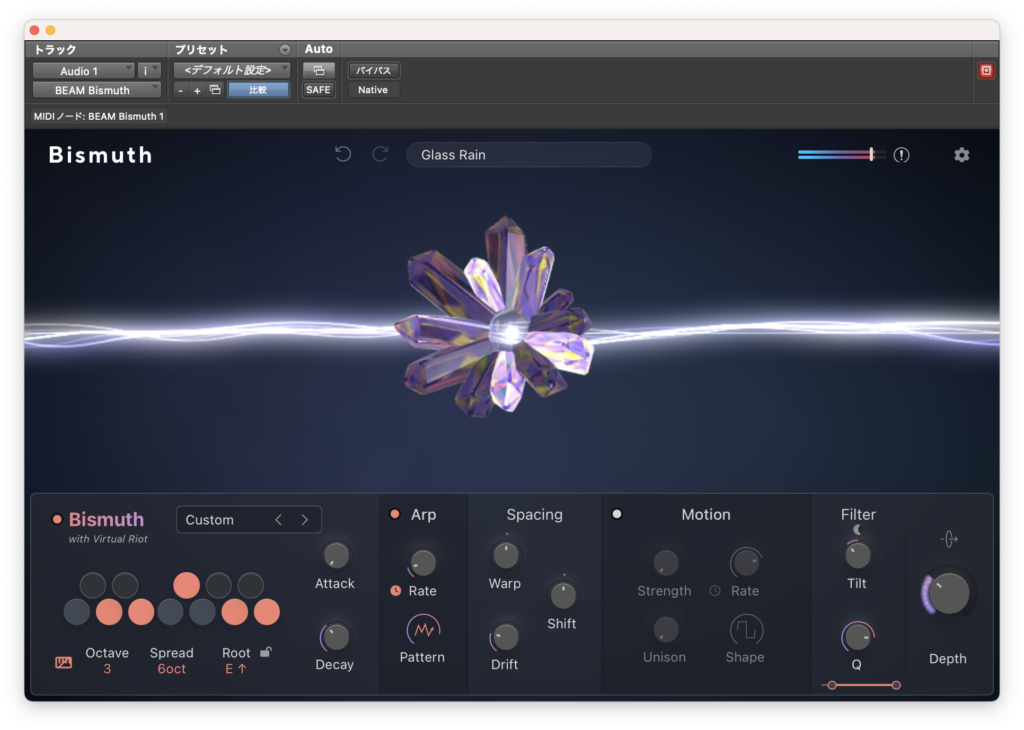The width and height of the screenshot is (1024, 730).
Task: Click the Shift knob
Action: coord(562,595)
